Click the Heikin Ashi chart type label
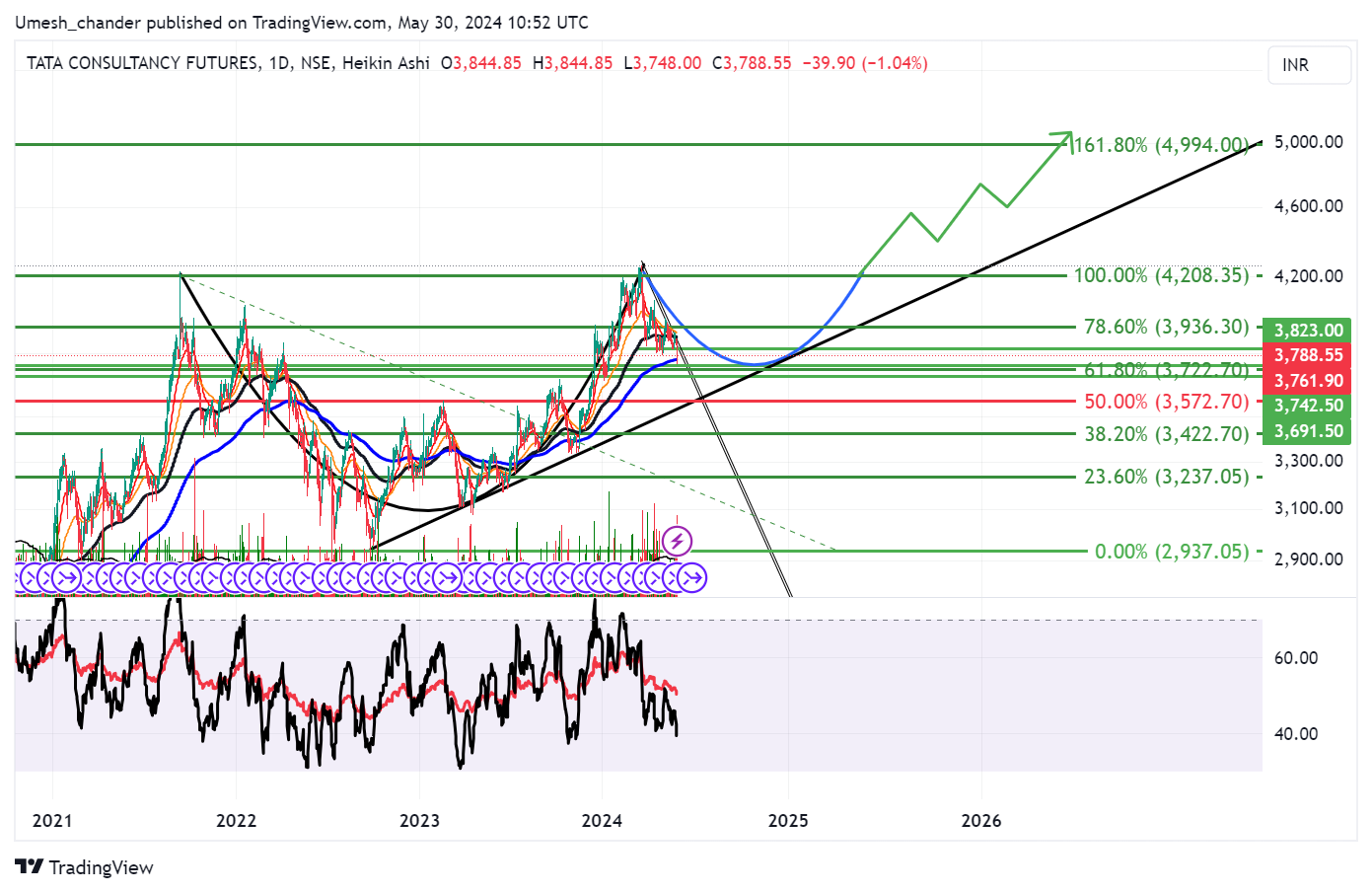 [386, 63]
